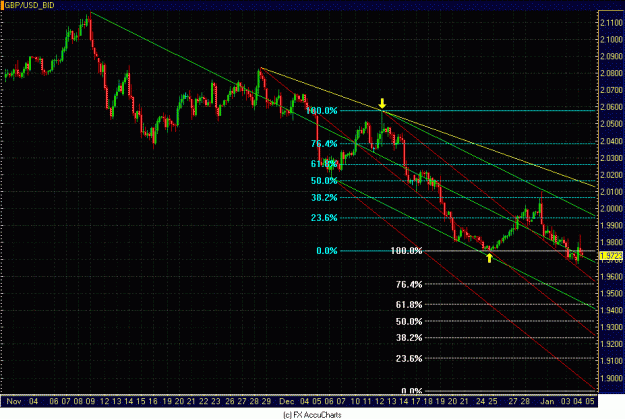The height and width of the screenshot is (419, 625).
Task: Click the 1.9600 price axis label
Action: click(x=611, y=276)
